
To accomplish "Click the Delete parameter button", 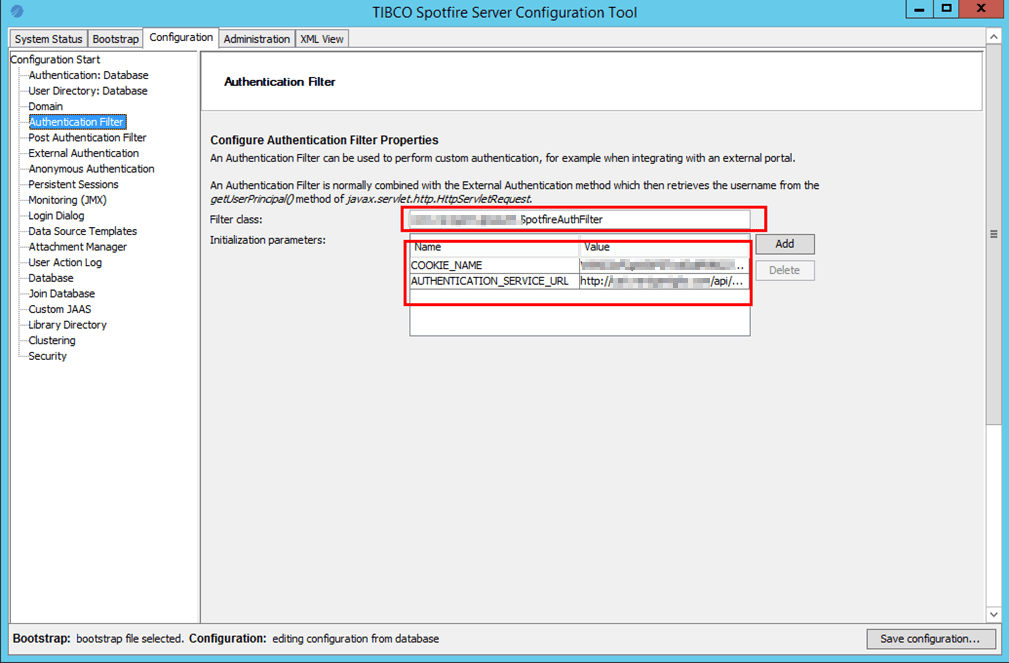I will coord(784,270).
